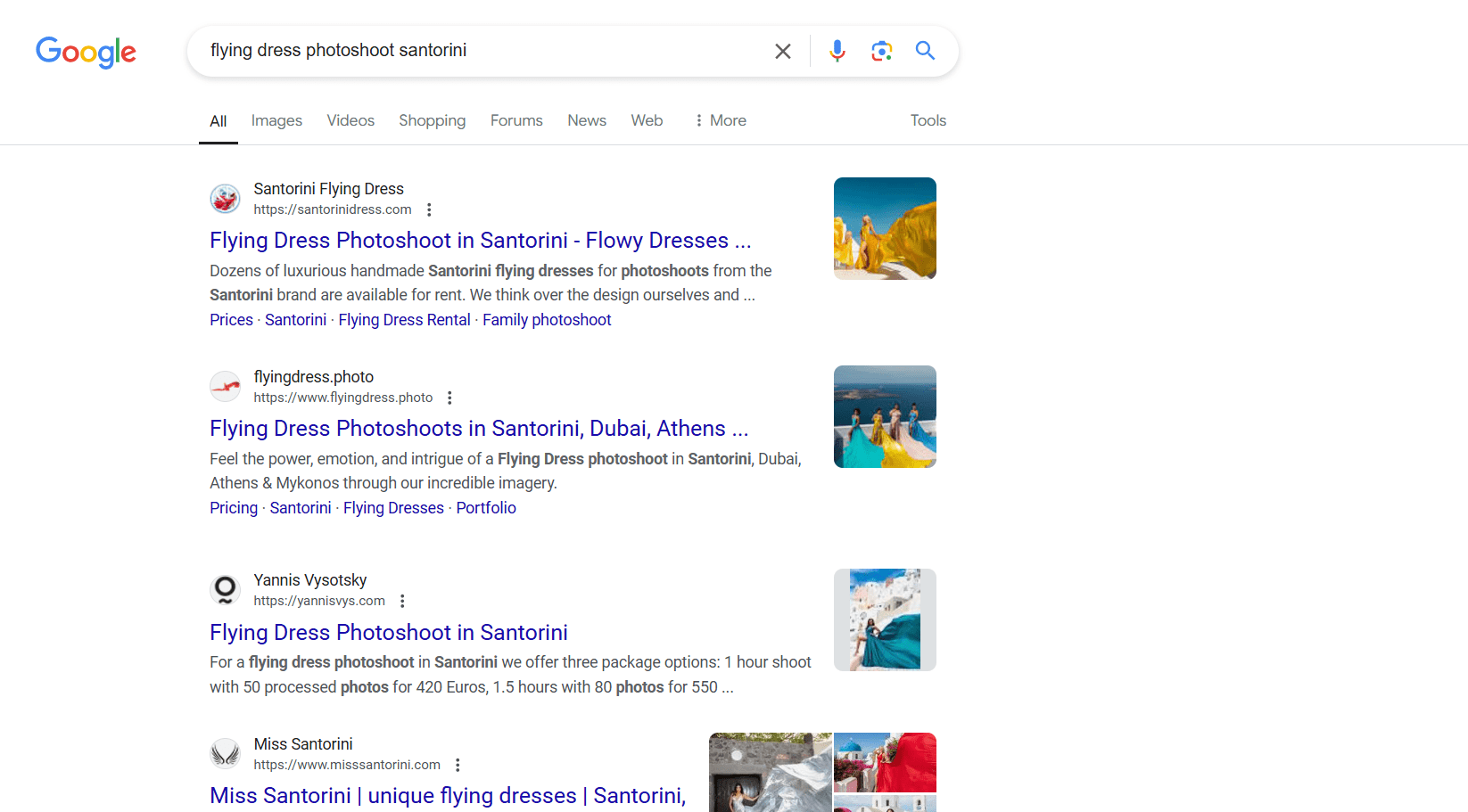1468x812 pixels.
Task: Open options menu for flyingdress.photo result
Action: [449, 398]
